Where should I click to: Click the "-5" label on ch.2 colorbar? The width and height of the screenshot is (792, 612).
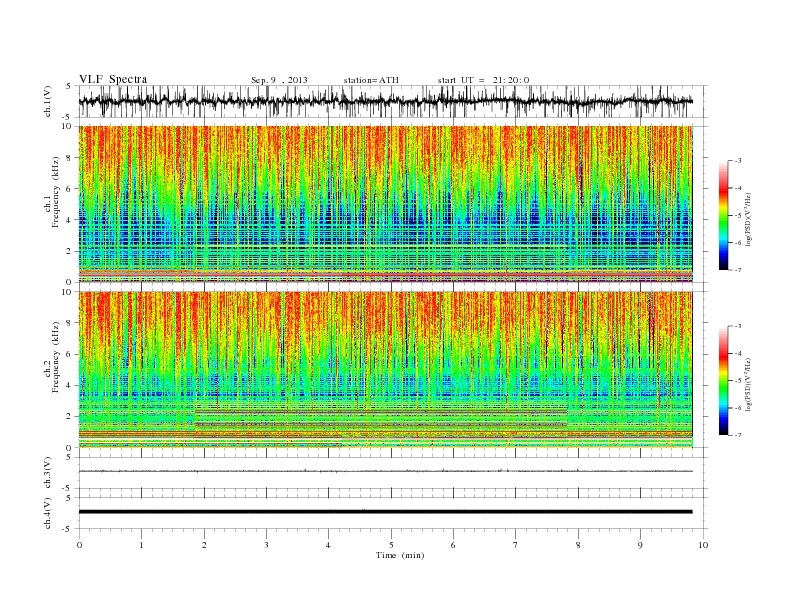[738, 381]
